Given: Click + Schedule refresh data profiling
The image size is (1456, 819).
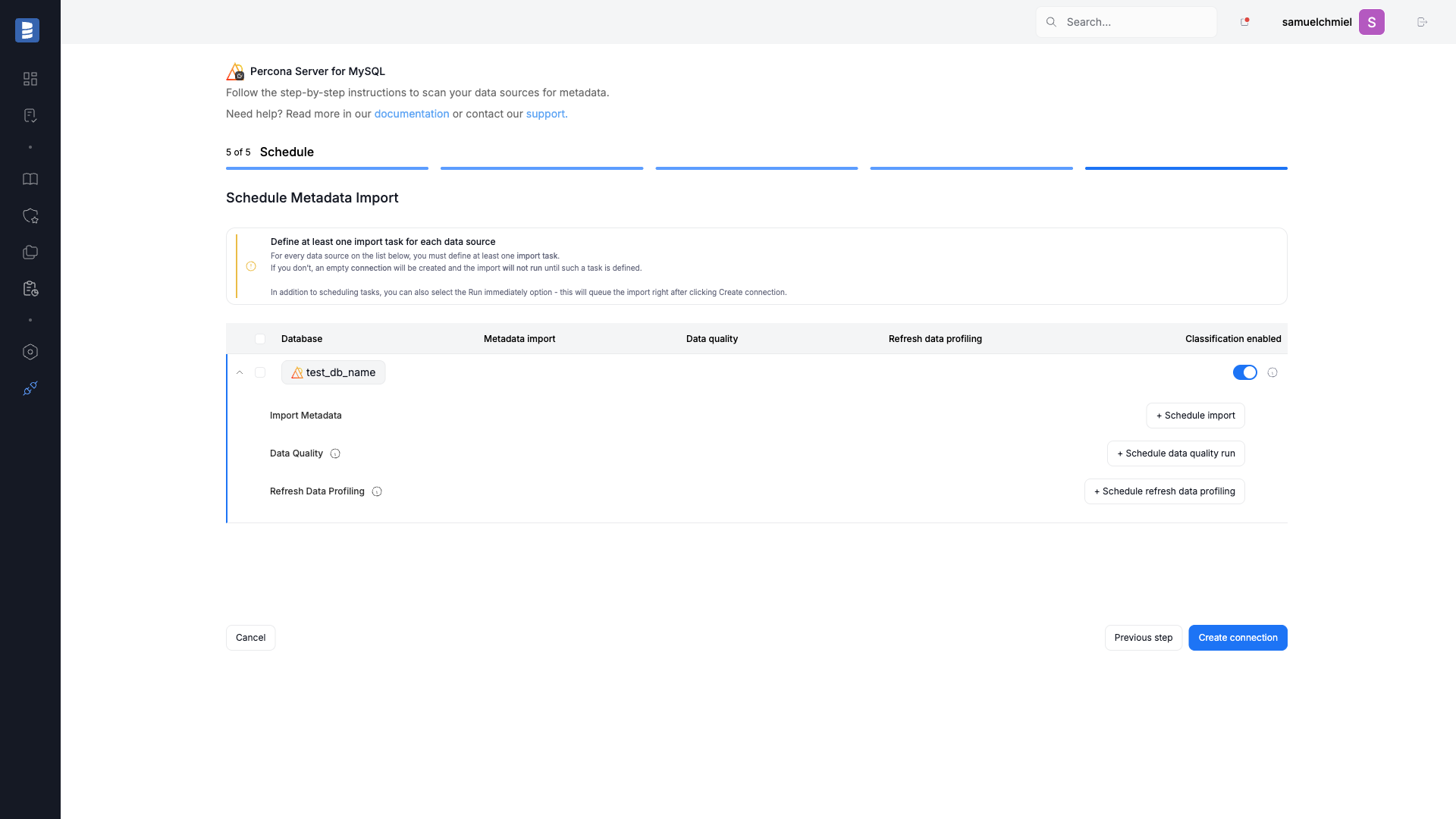Looking at the screenshot, I should 1164,491.
